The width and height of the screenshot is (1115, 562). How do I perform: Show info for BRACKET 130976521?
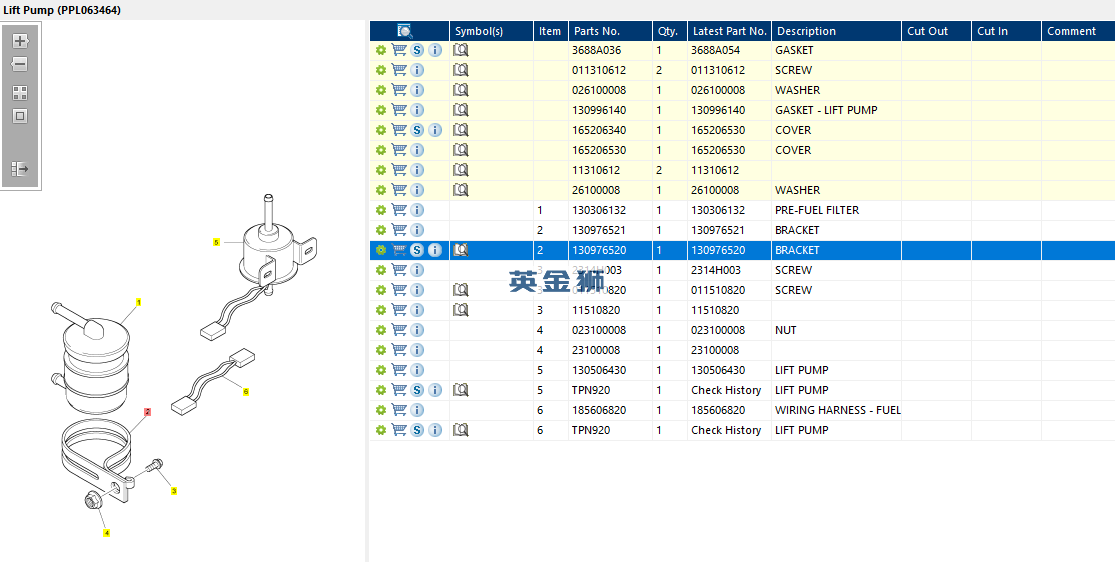[x=417, y=230]
